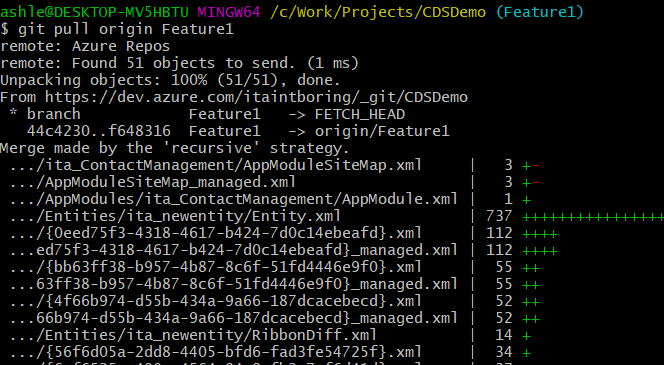Click the AppModule.xml file path
Screen dimensions: 664x365
tap(234, 199)
